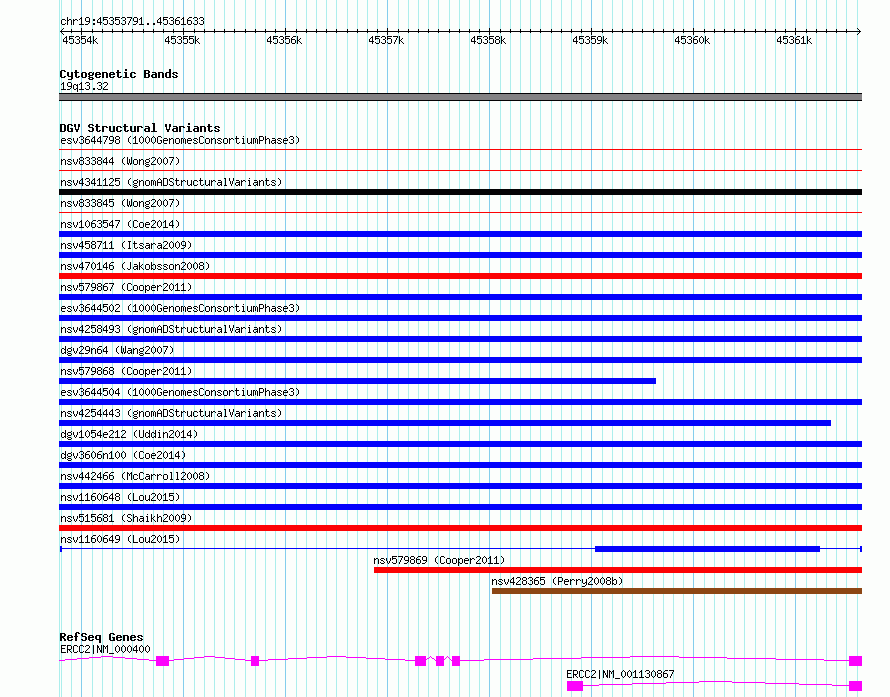Click the blue bar under nsv4258493

[x=460, y=339]
